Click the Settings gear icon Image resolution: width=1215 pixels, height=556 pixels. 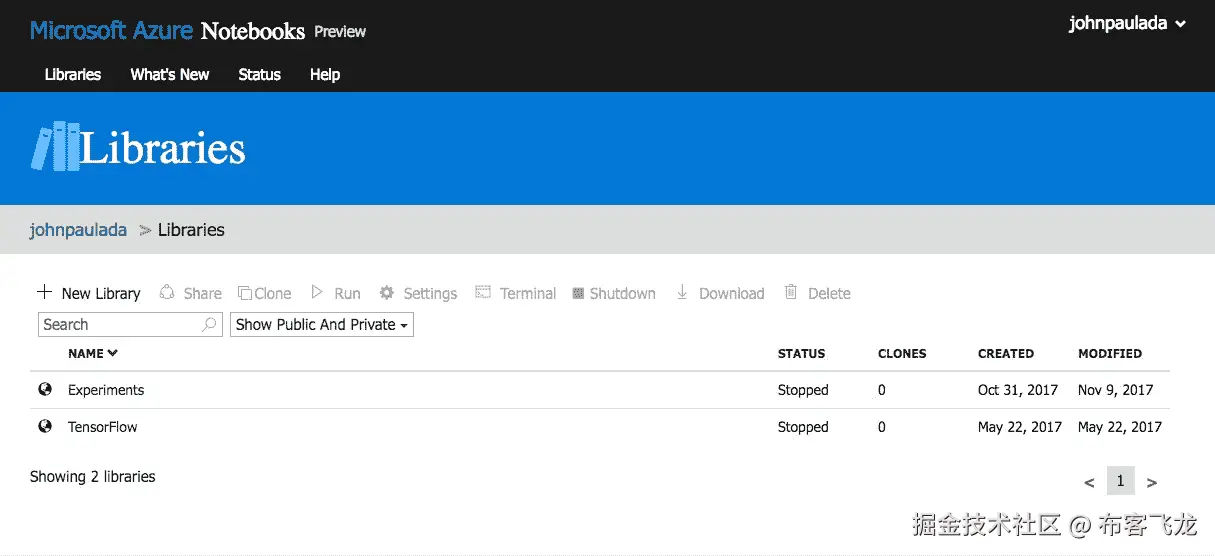point(387,293)
